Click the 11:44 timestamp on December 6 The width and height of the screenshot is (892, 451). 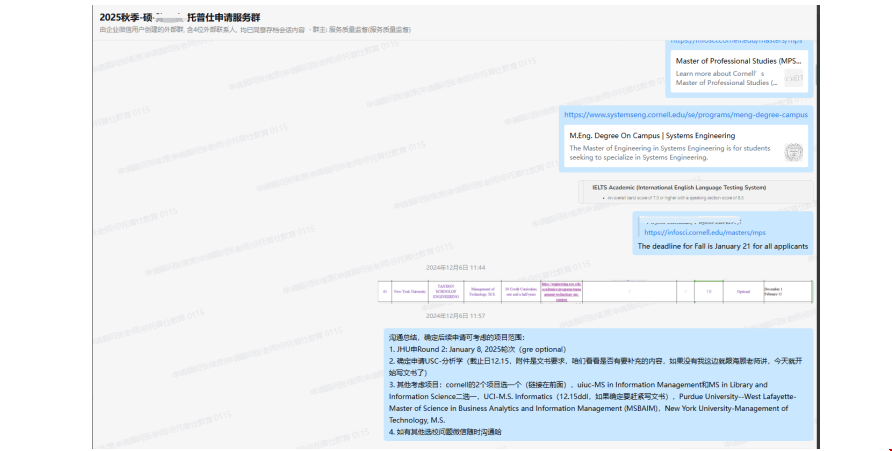455,268
